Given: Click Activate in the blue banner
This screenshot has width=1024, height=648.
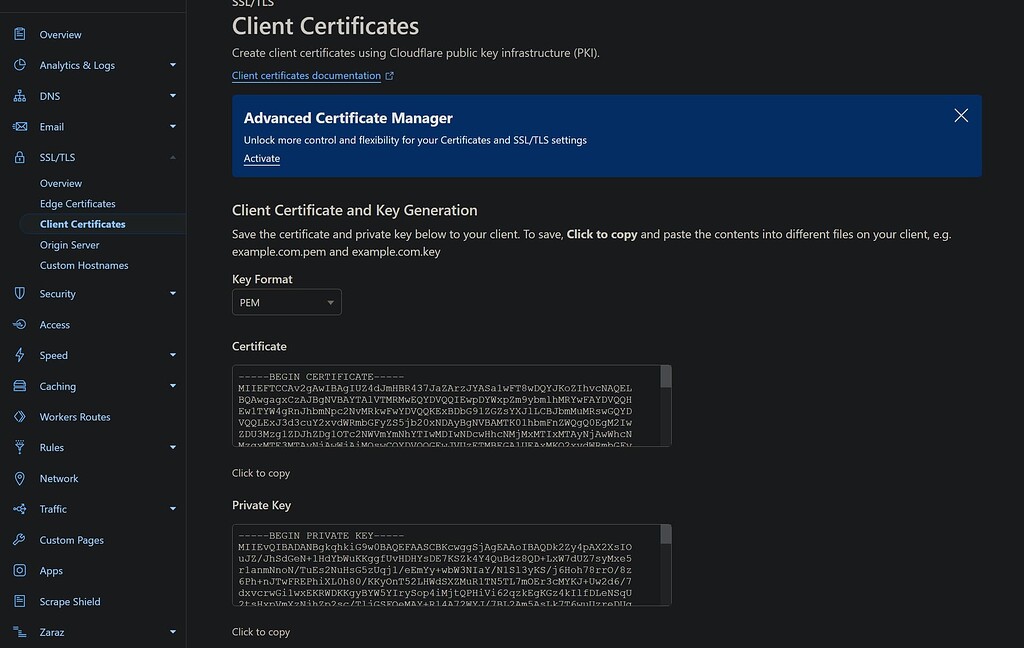Looking at the screenshot, I should (x=262, y=159).
